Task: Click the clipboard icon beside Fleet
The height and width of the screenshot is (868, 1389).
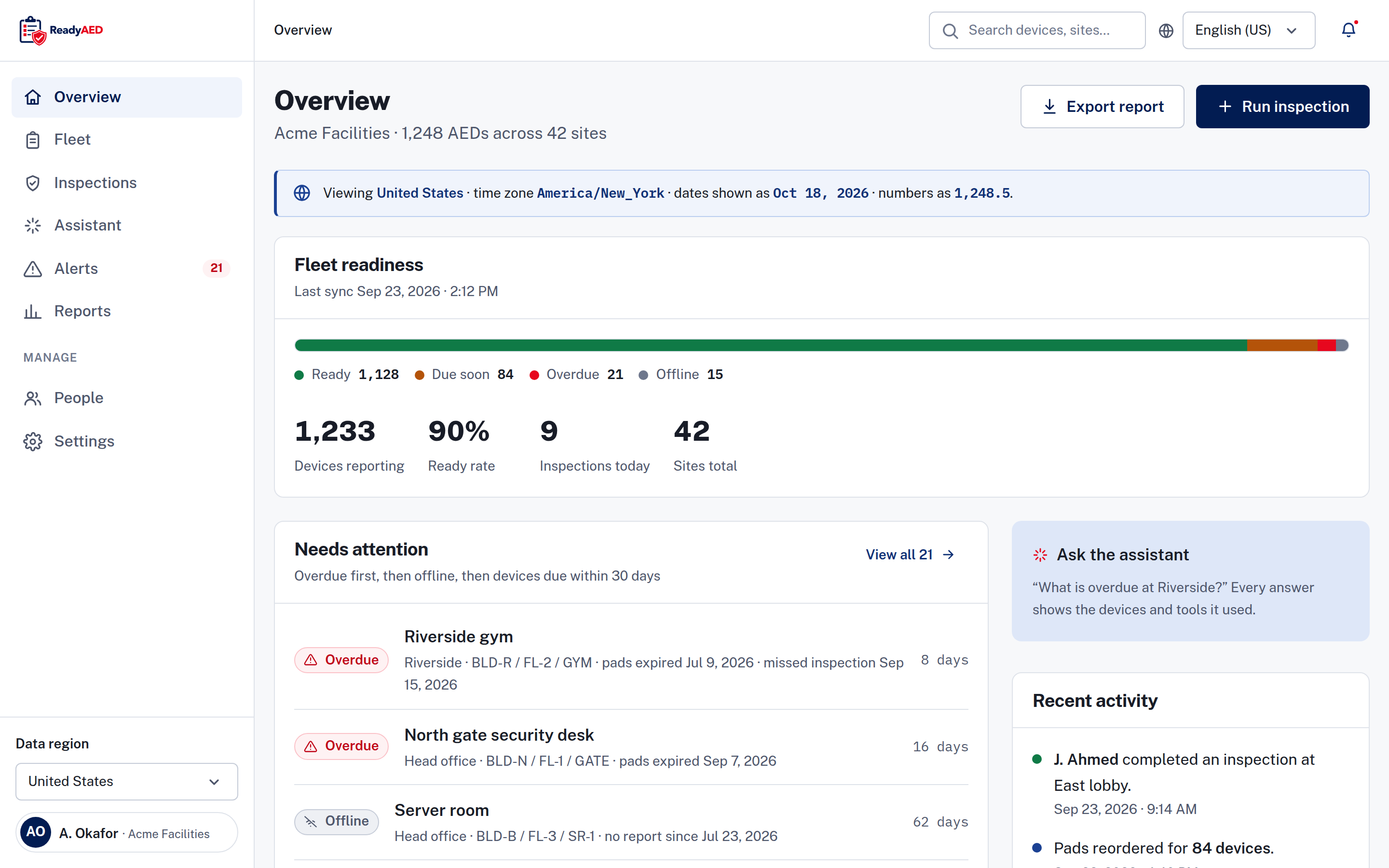Action: [x=33, y=139]
